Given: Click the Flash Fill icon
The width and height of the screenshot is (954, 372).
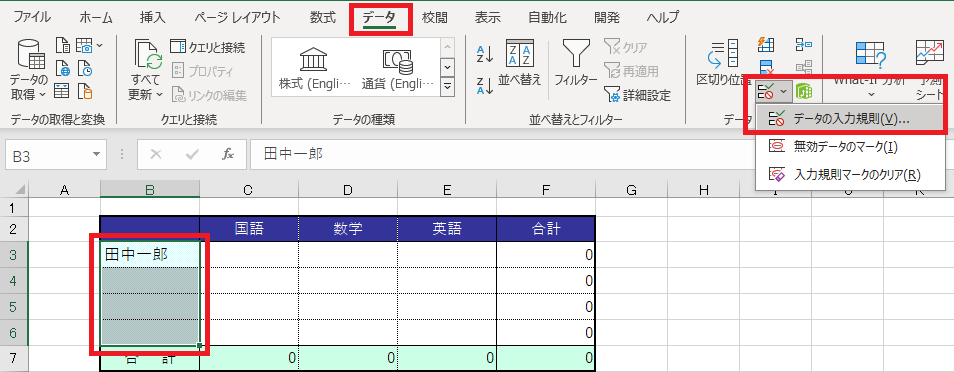Looking at the screenshot, I should [x=766, y=45].
